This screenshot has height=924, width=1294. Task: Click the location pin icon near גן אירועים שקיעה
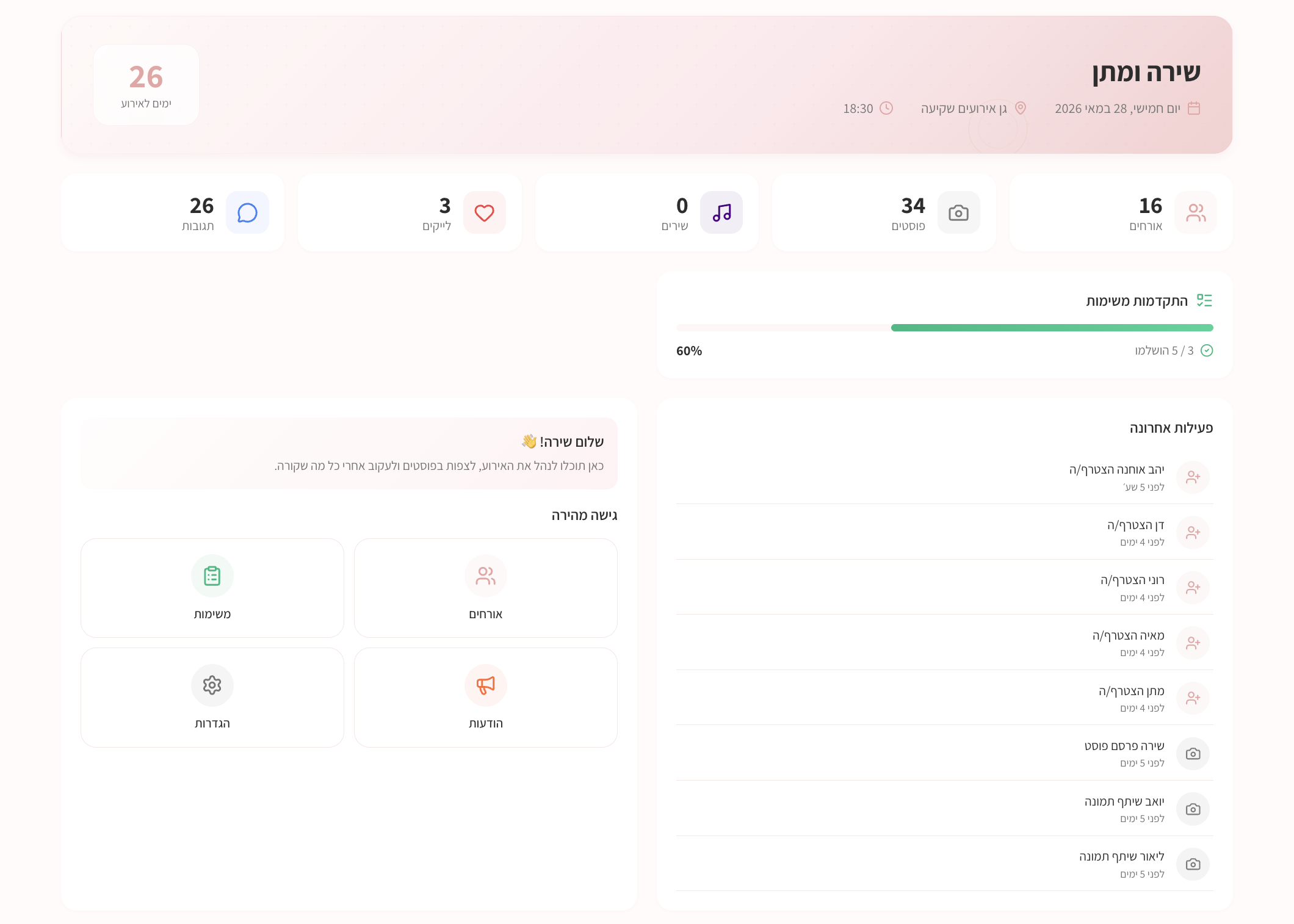(1020, 109)
